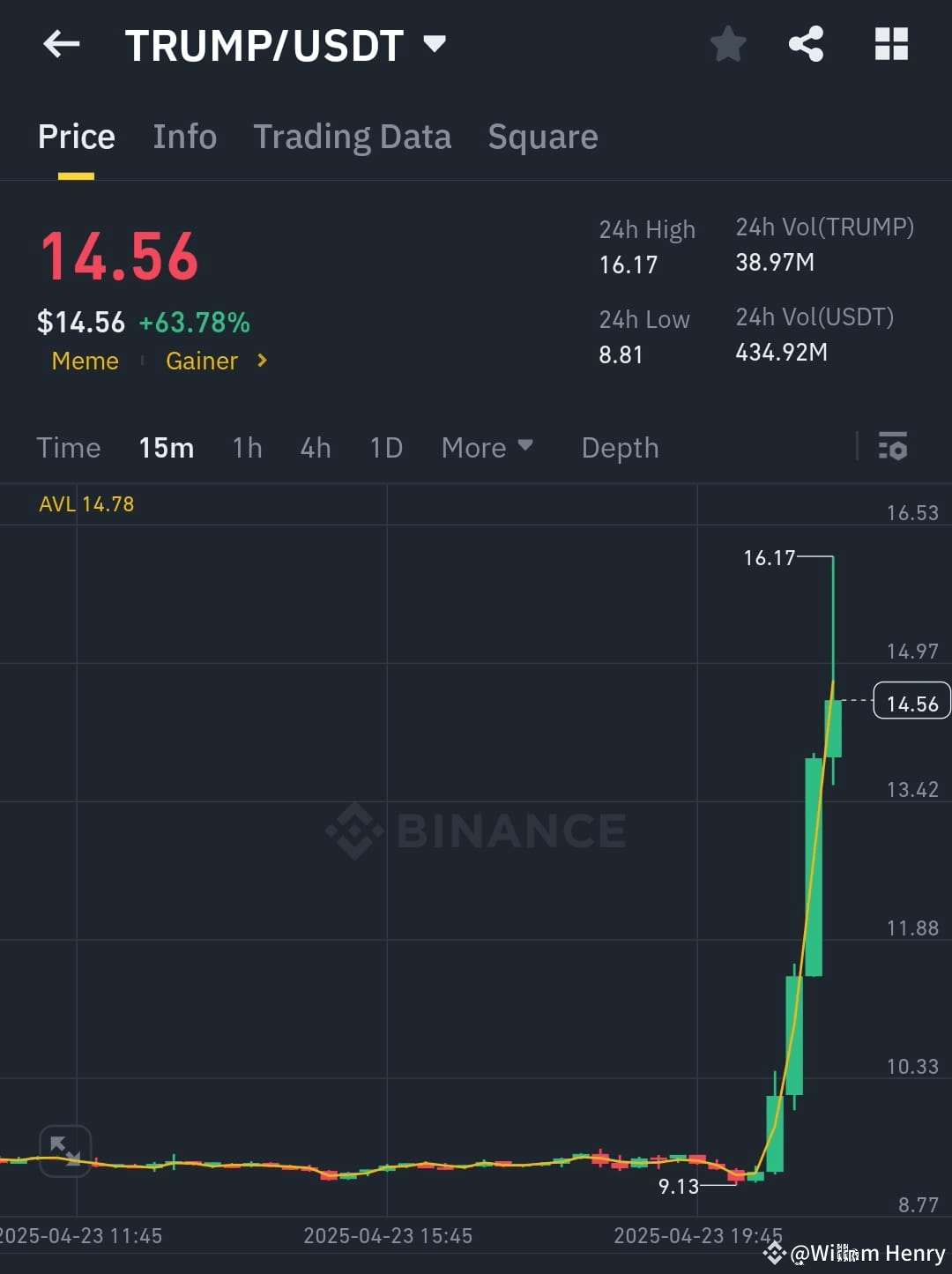This screenshot has width=952, height=1274.
Task: Select the 1D chart interval
Action: point(386,448)
